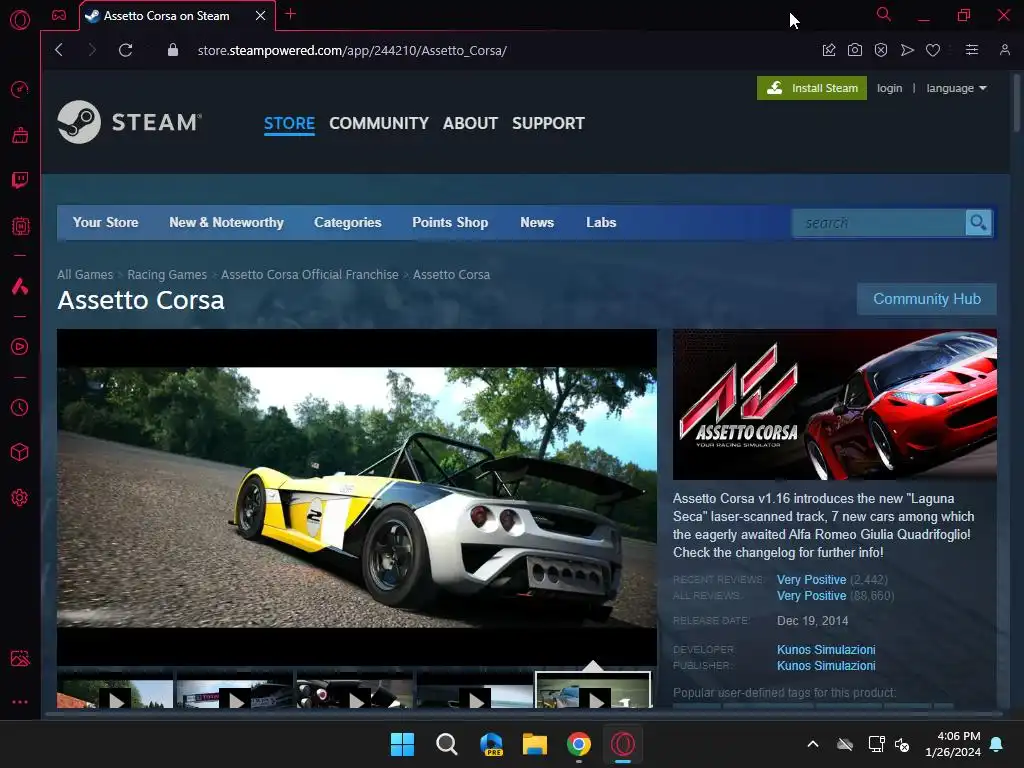This screenshot has height=768, width=1024.
Task: Select the STORE tab
Action: click(x=289, y=123)
